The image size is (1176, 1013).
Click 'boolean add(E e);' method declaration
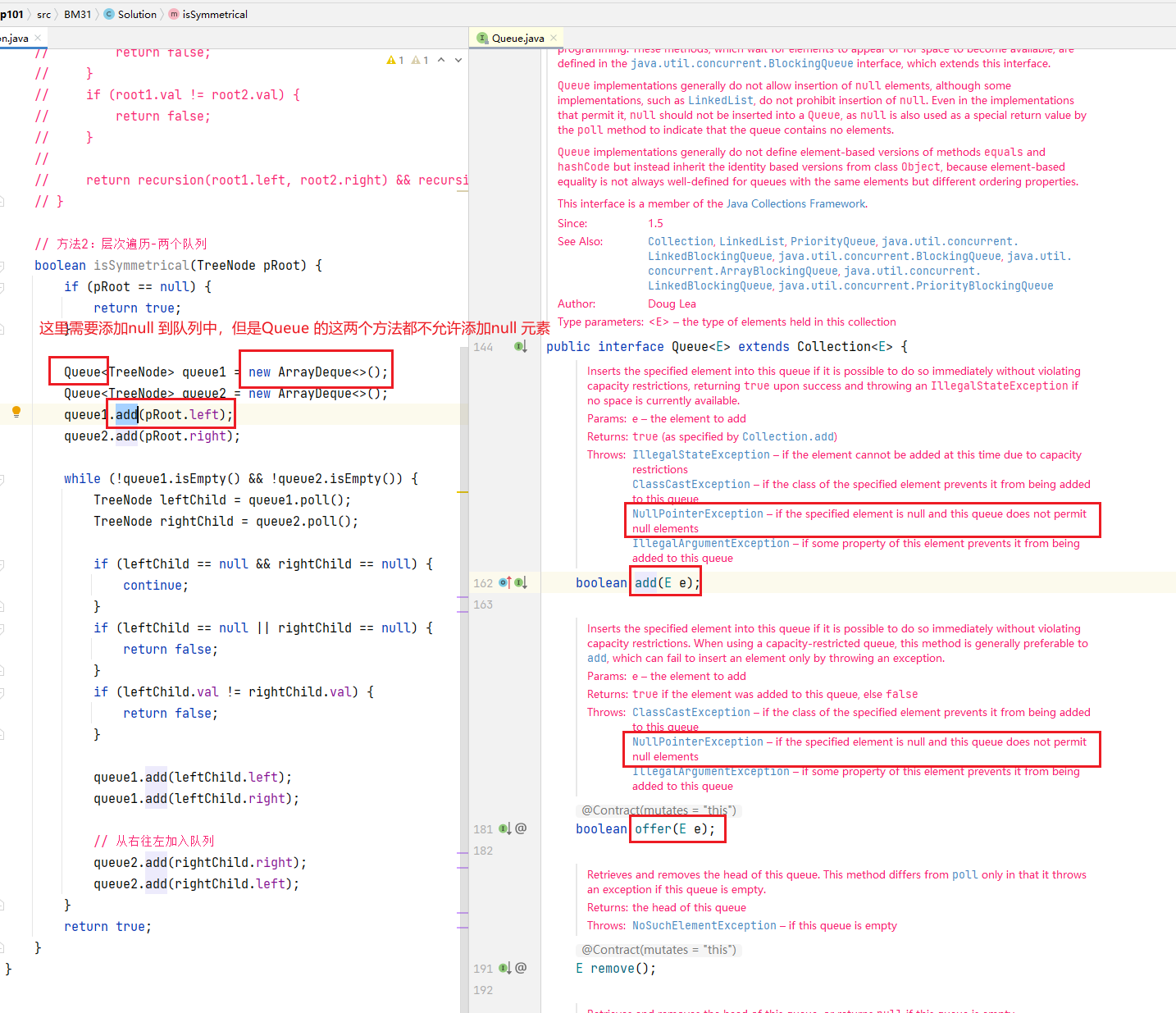coord(638,582)
